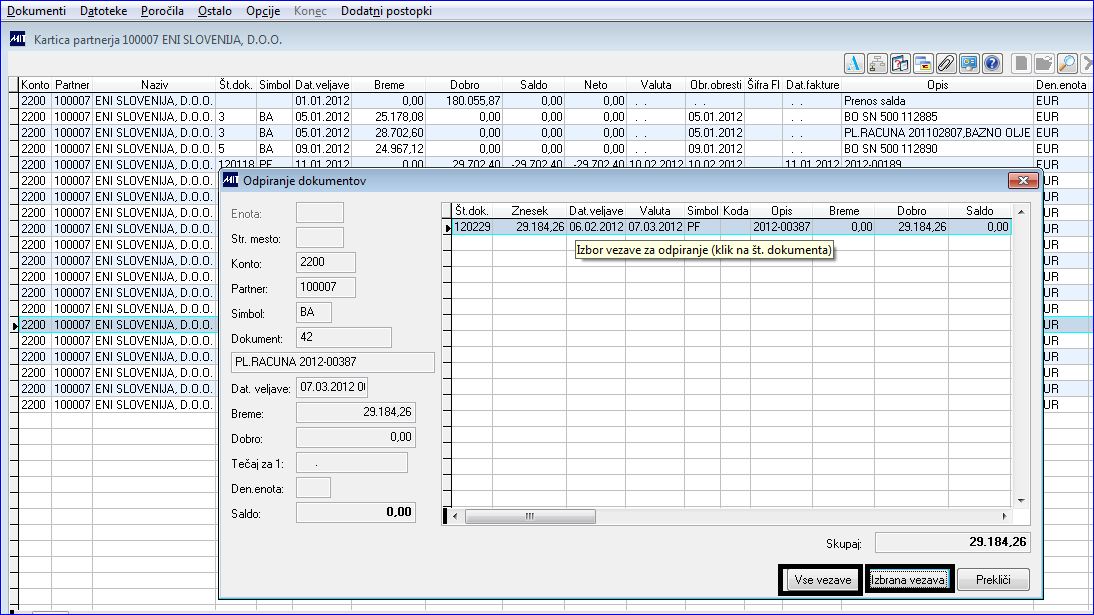Image resolution: width=1094 pixels, height=615 pixels.
Task: Click the down arrow of grid vertical scrollbar
Action: [1021, 501]
